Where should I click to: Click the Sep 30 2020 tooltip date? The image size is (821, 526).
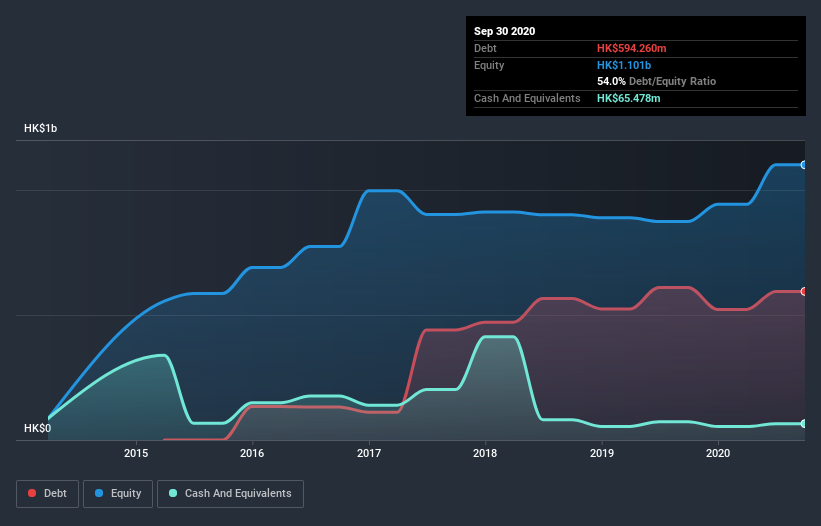504,31
